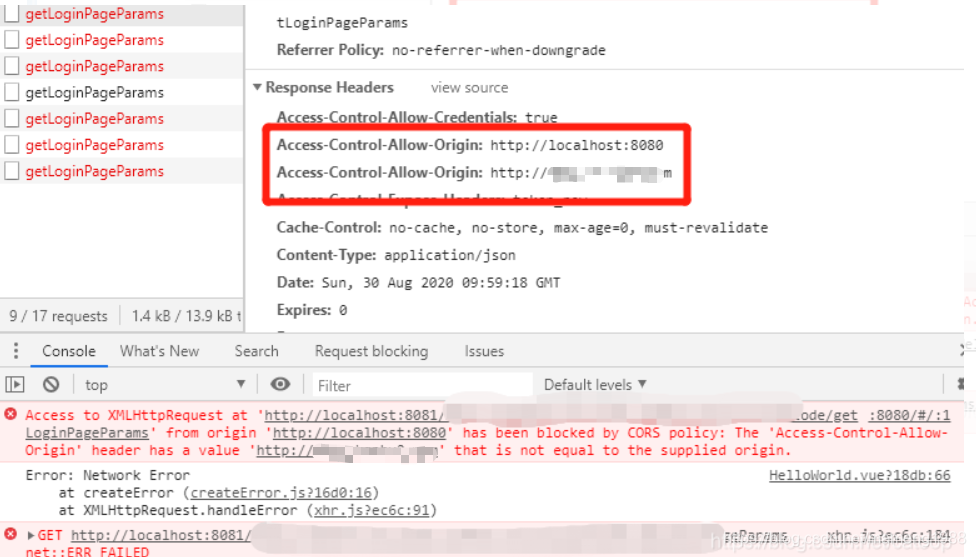Switch to the What's New tab

tap(159, 351)
